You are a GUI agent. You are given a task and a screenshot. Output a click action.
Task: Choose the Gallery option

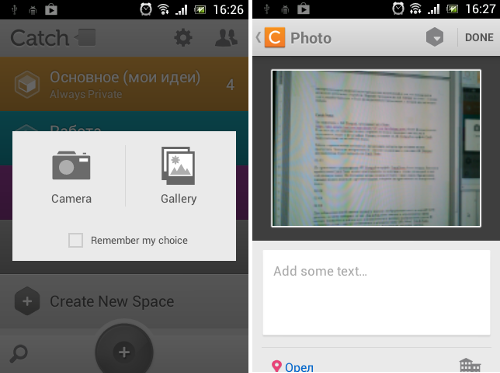click(178, 176)
